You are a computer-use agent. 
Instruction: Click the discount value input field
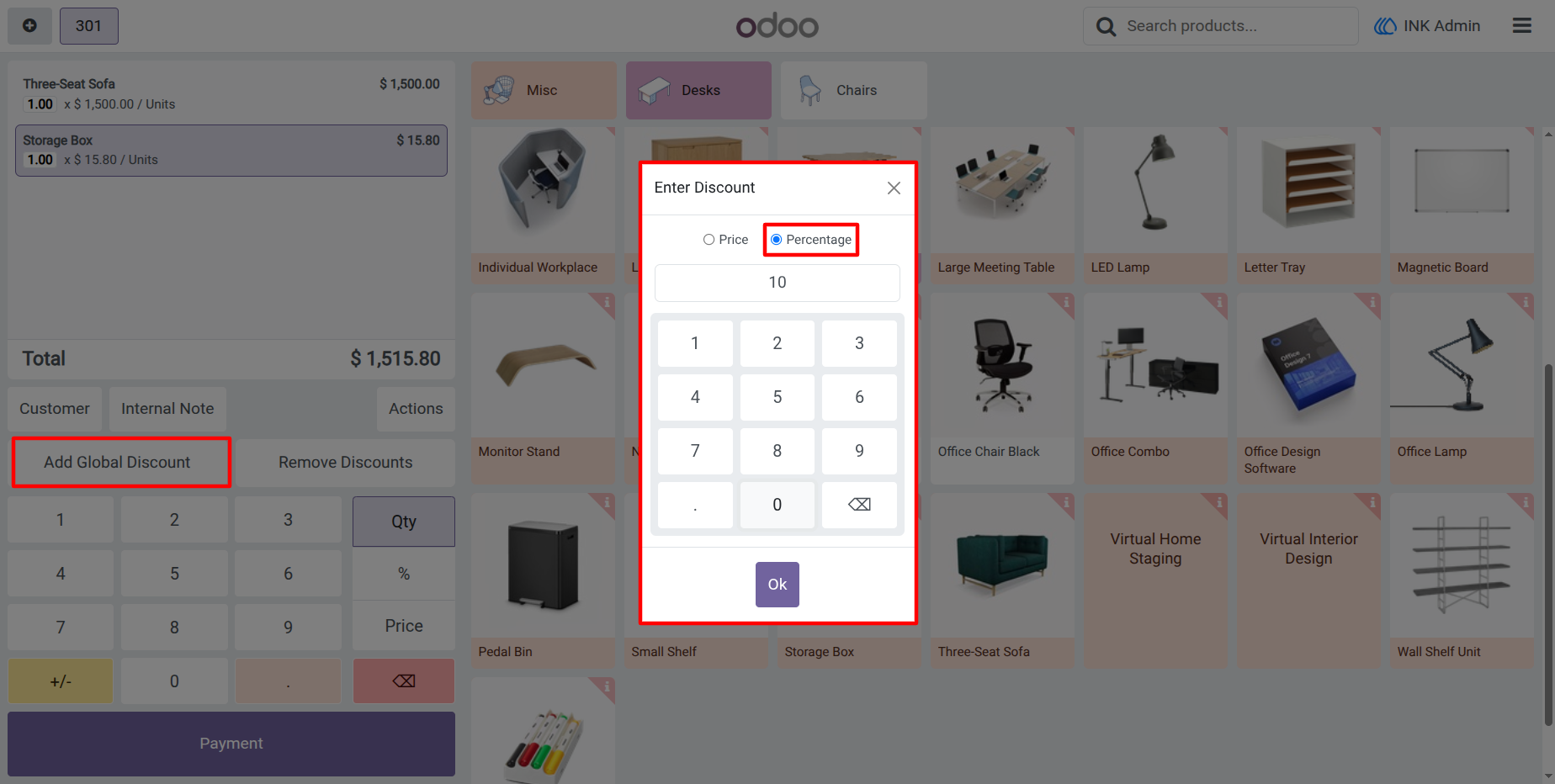coord(777,283)
